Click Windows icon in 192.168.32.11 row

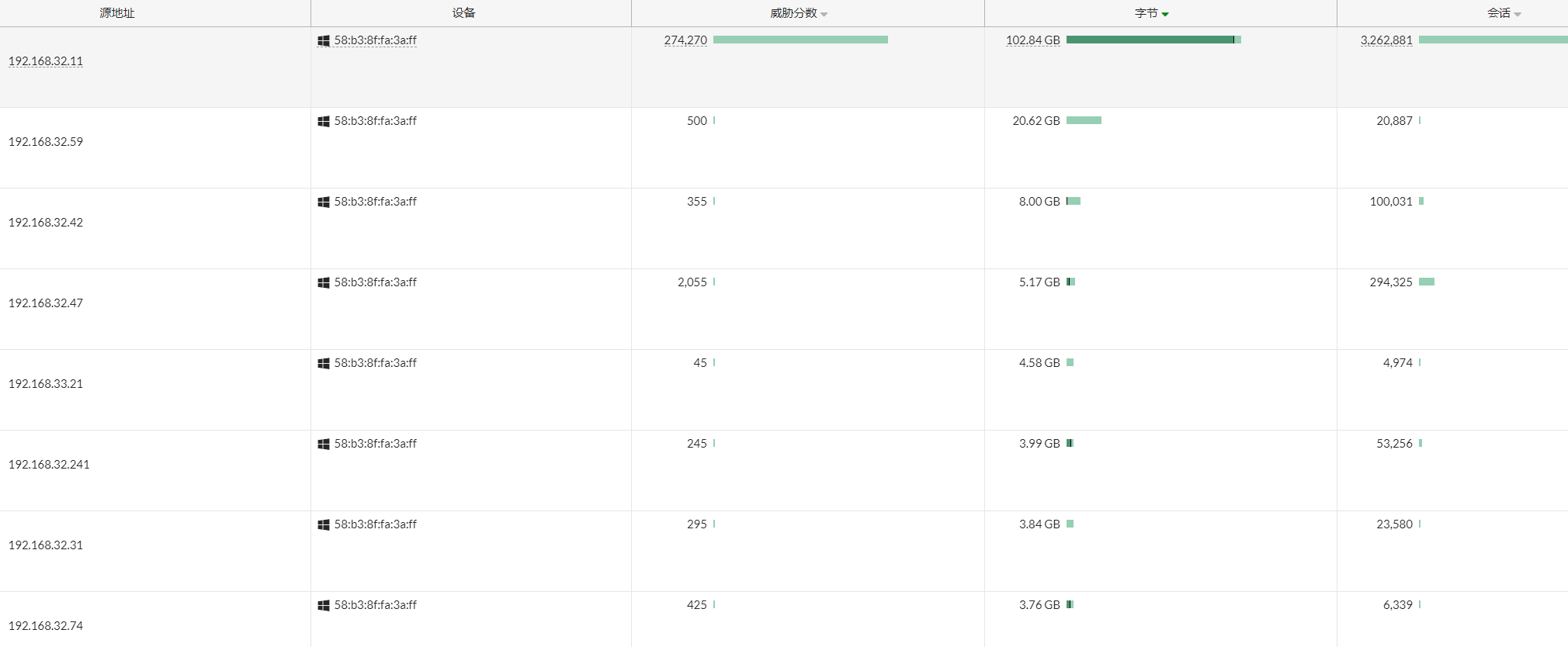[324, 41]
